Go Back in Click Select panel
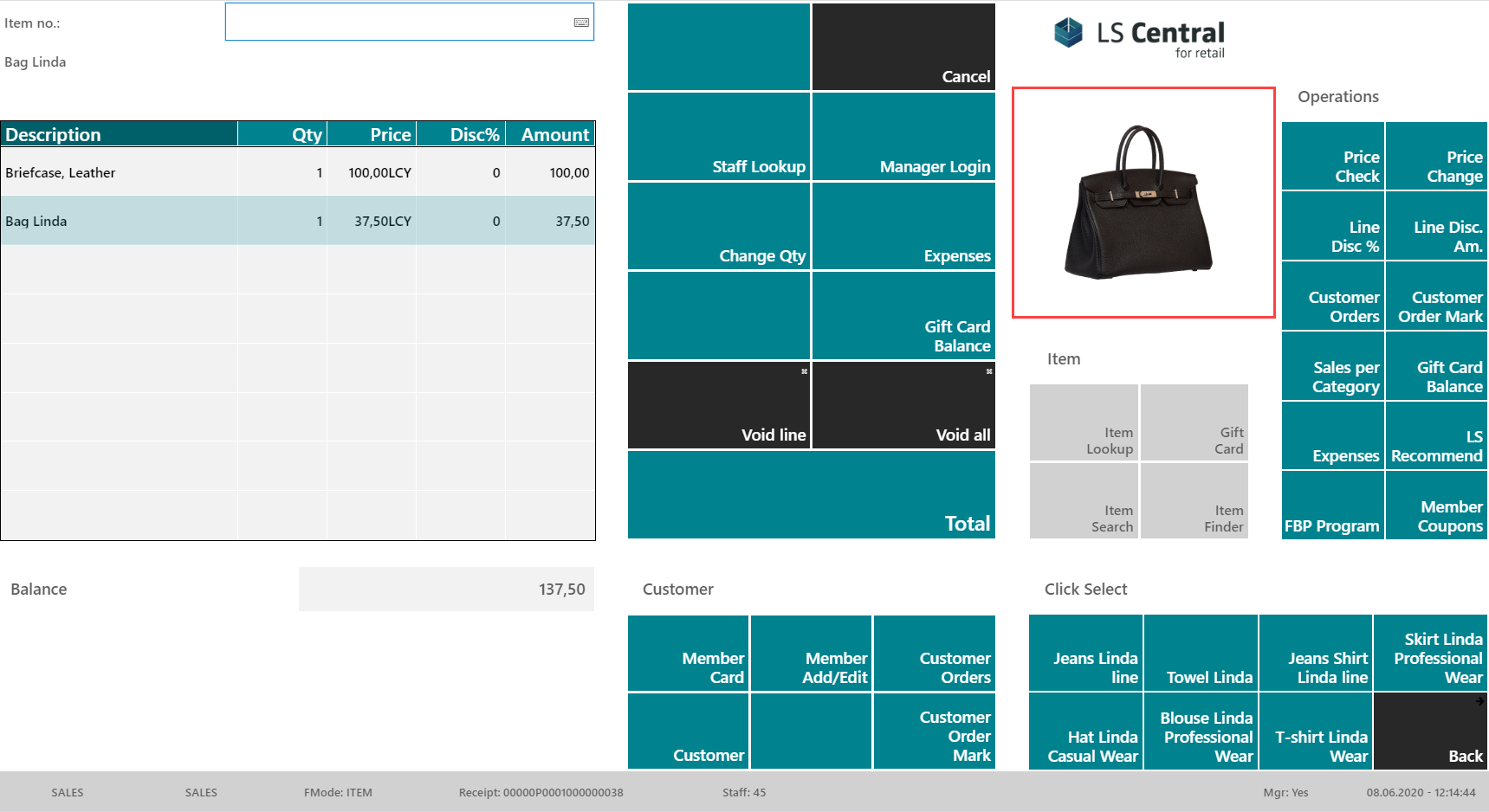Viewport: 1489px width, 812px height. pos(1431,731)
